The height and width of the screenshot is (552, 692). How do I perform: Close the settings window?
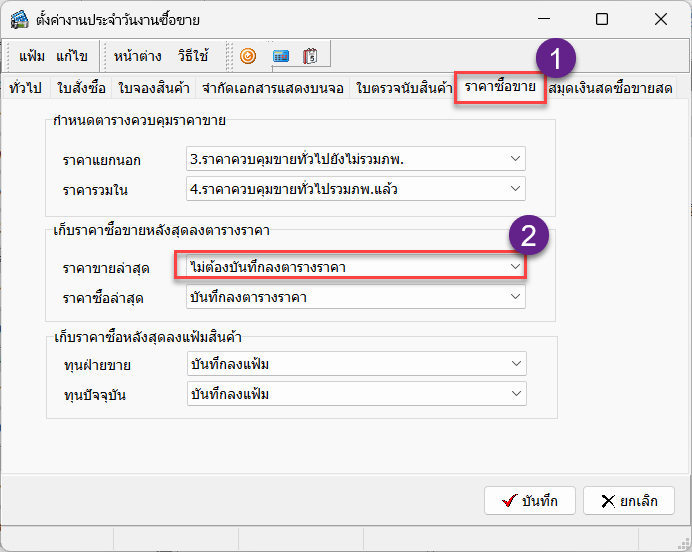661,19
